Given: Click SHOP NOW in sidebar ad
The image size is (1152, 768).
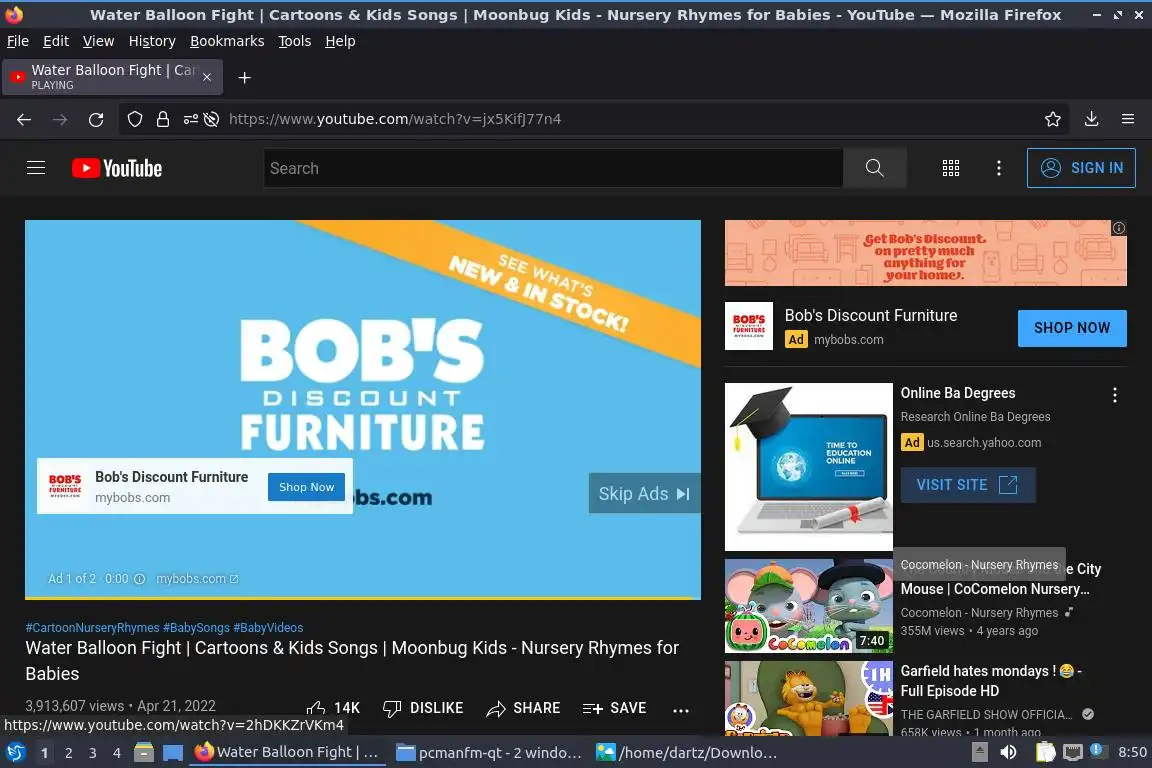Looking at the screenshot, I should point(1072,328).
